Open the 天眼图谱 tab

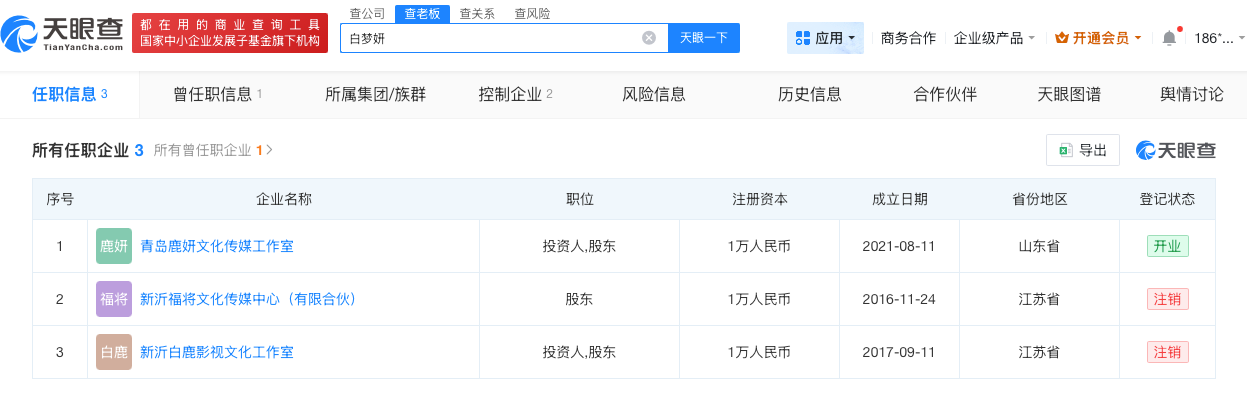pos(1069,94)
